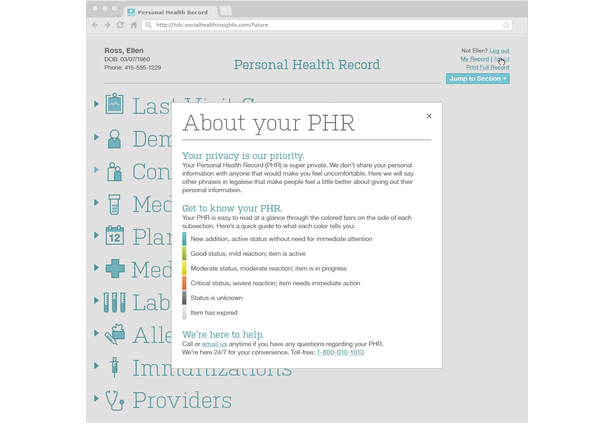Open the My Record link
Viewport: 615px width, 424px height.
[x=475, y=59]
